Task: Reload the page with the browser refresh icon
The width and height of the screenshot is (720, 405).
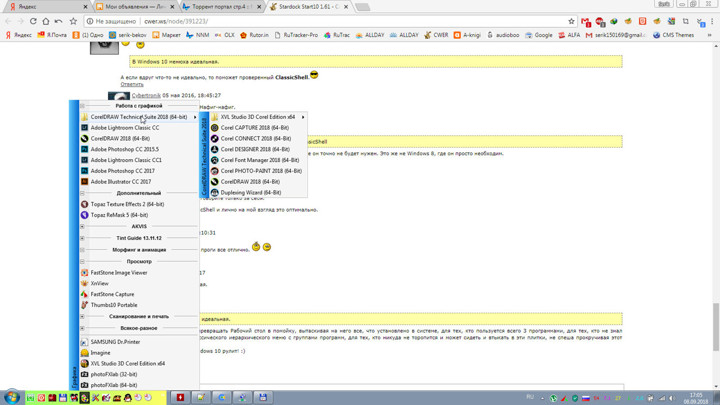Action: pos(33,21)
